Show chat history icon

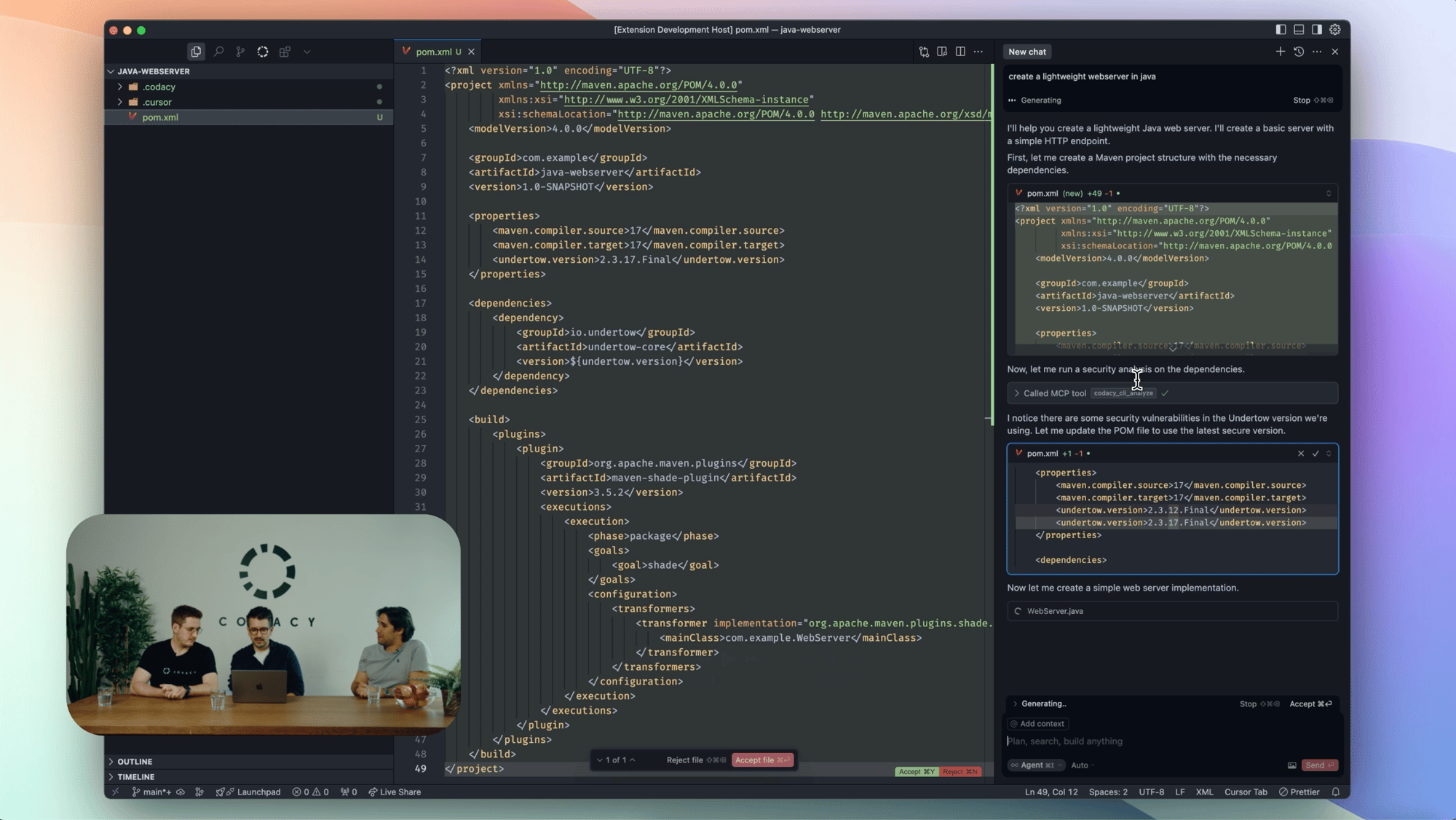1299,52
